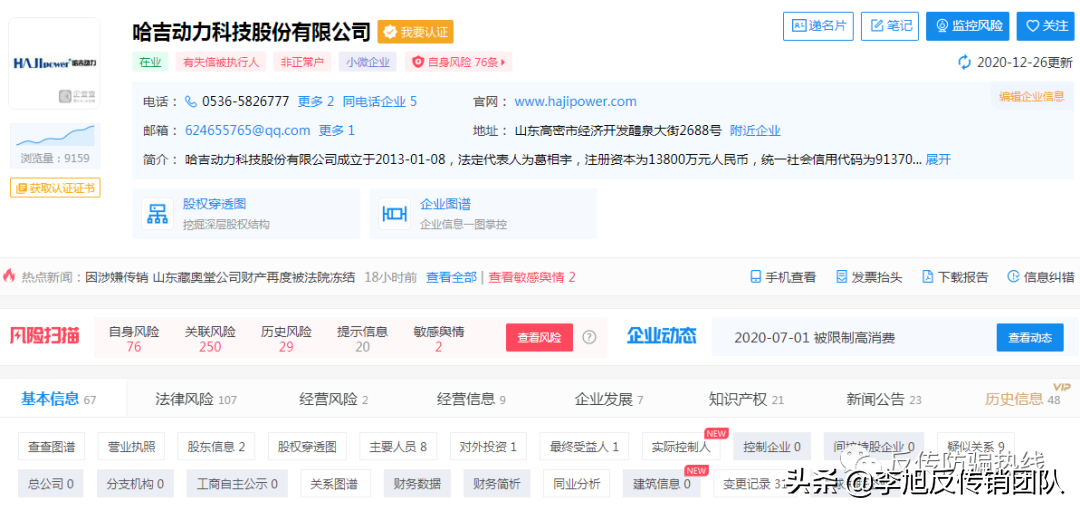
Task: Click the 在业 status tag
Action: [x=150, y=62]
